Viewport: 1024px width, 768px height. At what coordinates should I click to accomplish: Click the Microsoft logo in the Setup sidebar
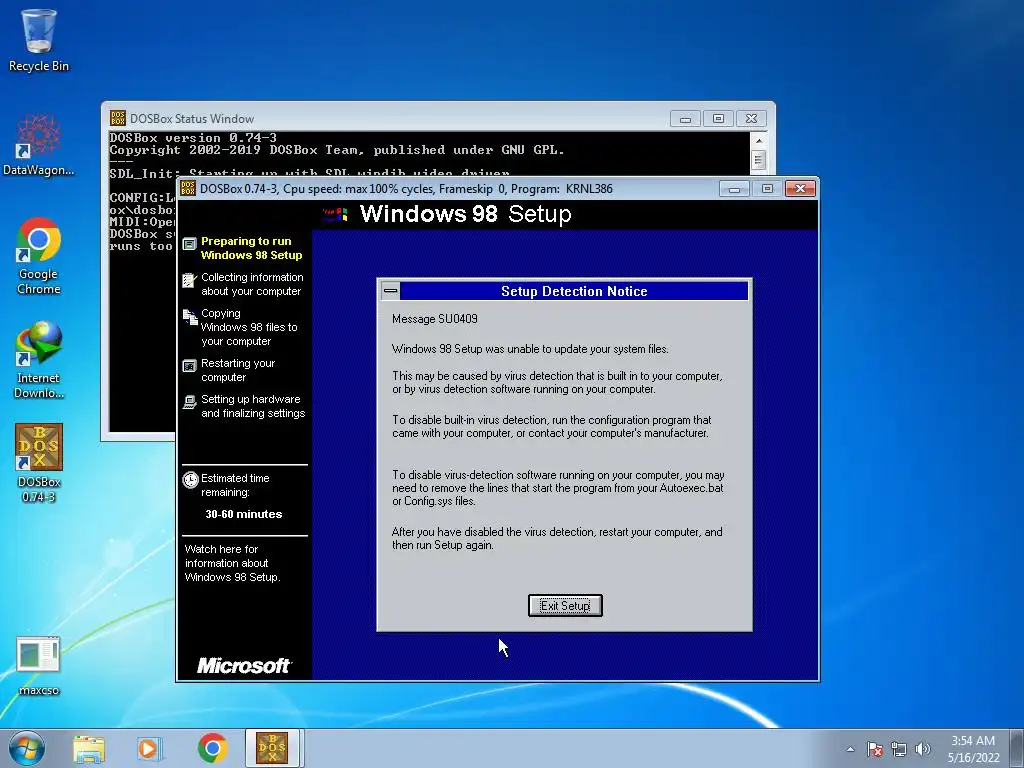[x=244, y=665]
